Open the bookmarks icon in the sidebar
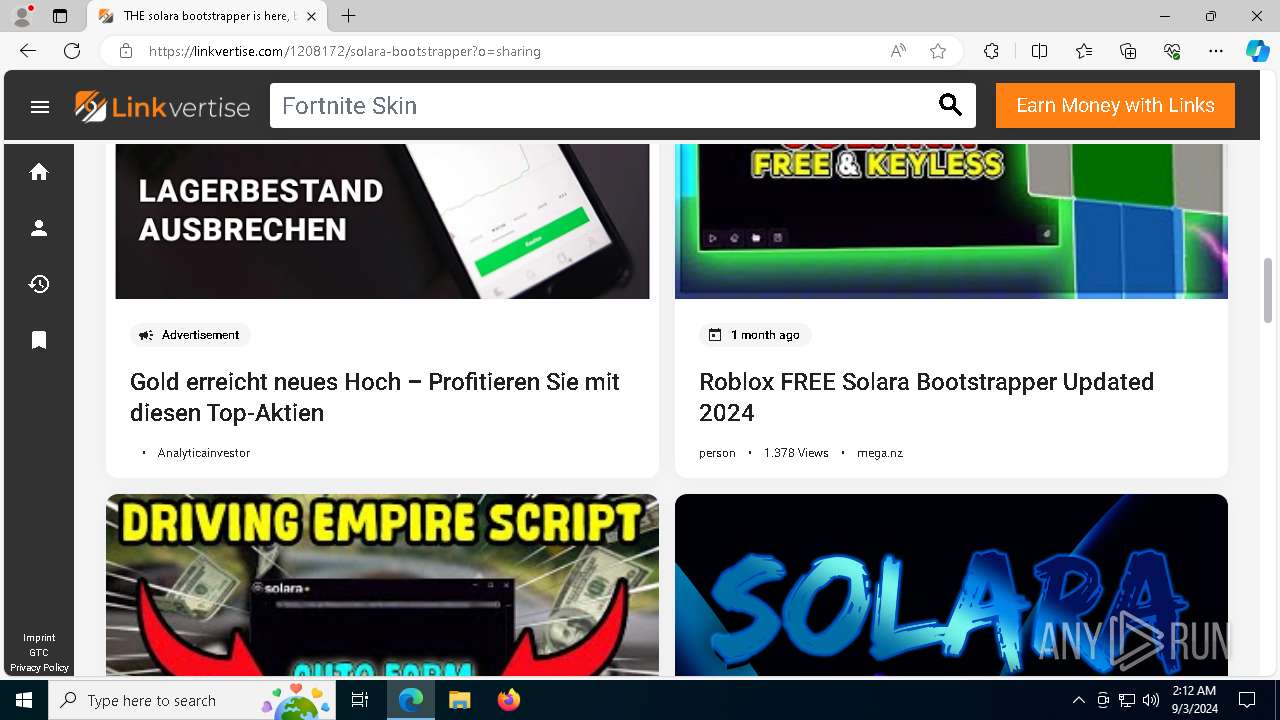 [39, 341]
